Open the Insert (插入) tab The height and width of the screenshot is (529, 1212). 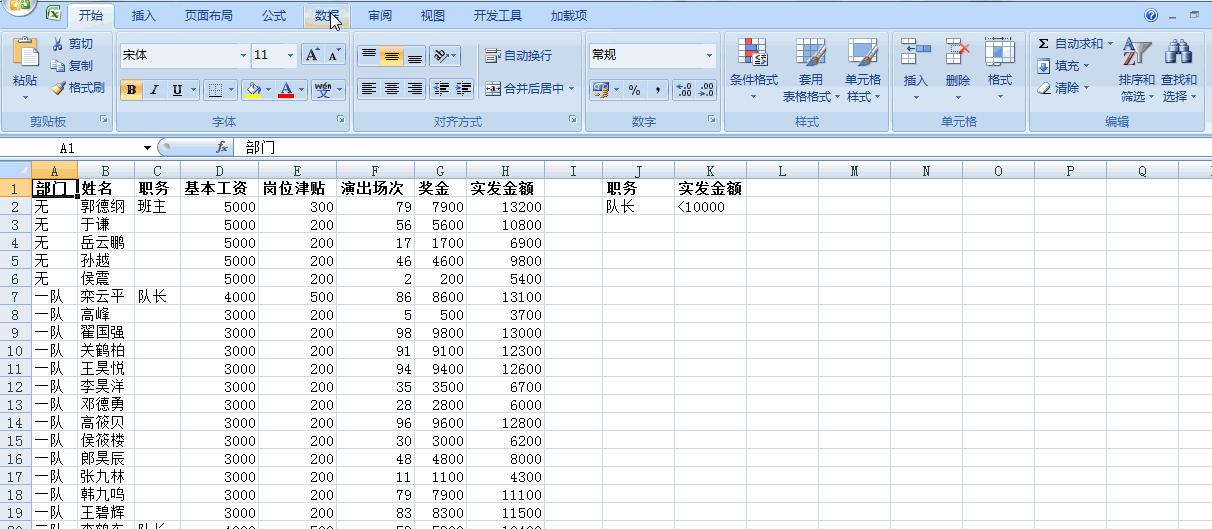pos(144,16)
